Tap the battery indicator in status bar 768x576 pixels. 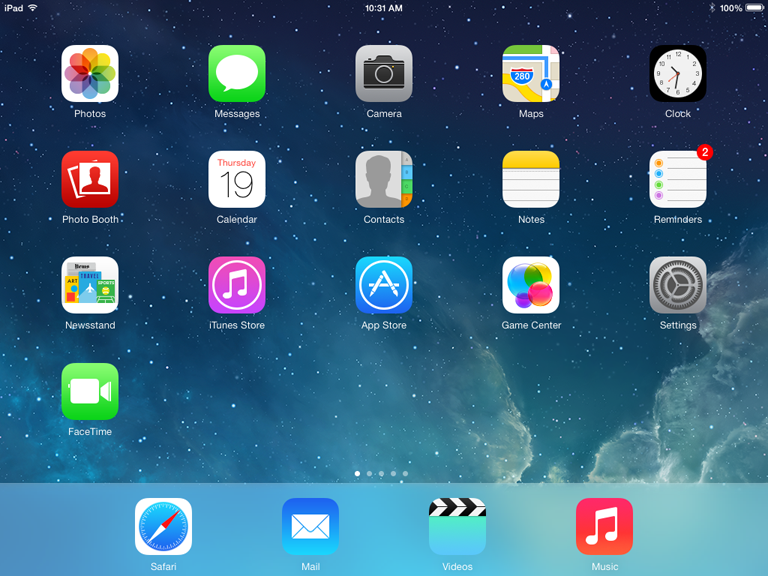point(755,8)
